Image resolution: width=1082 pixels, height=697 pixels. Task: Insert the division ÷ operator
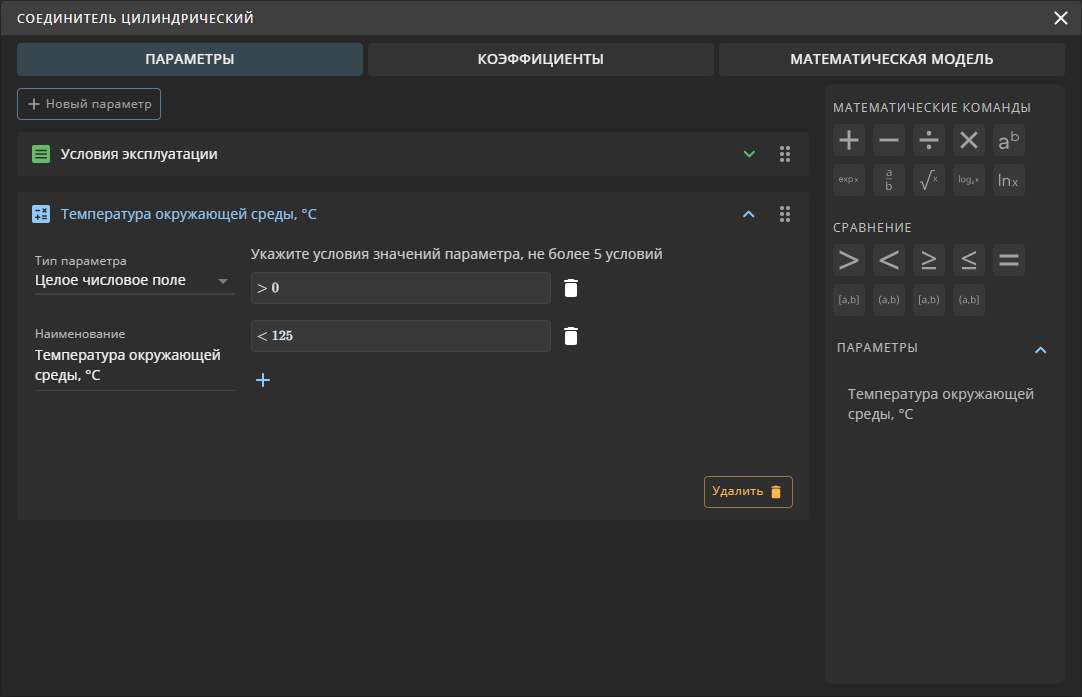tap(929, 140)
